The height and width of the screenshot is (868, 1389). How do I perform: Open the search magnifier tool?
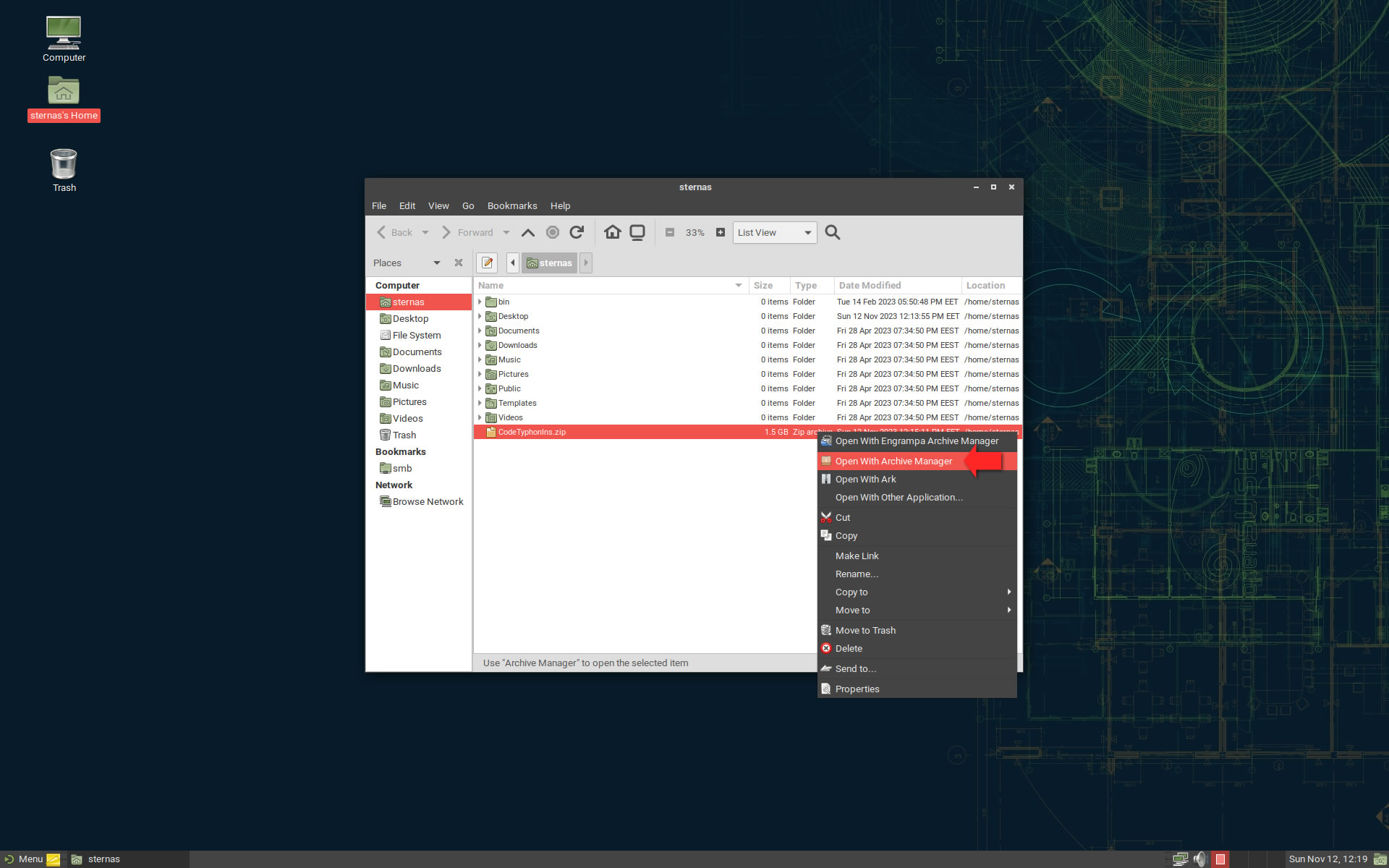click(x=833, y=232)
